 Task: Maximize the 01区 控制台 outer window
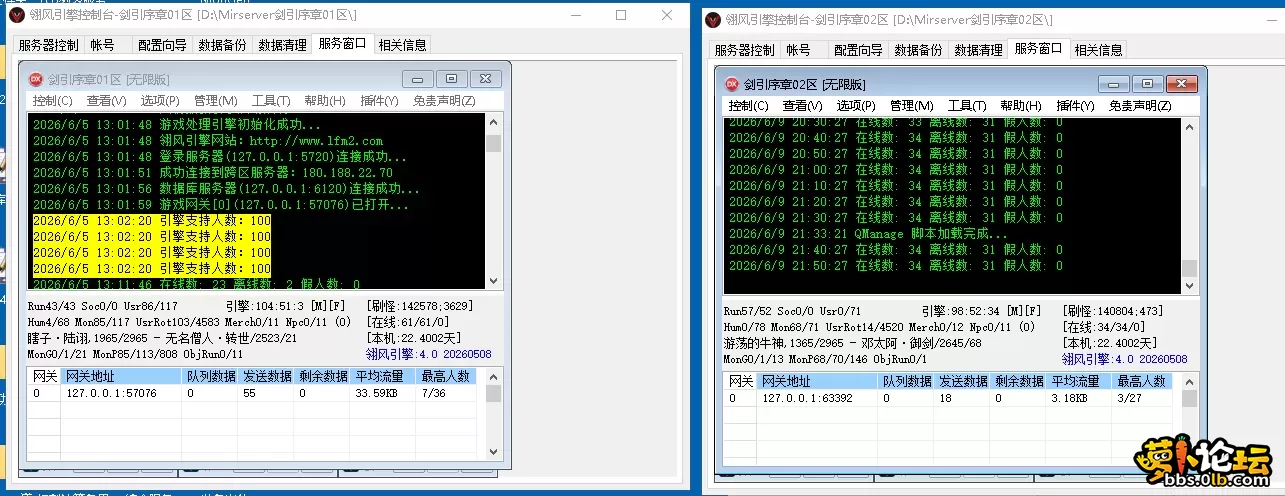621,15
